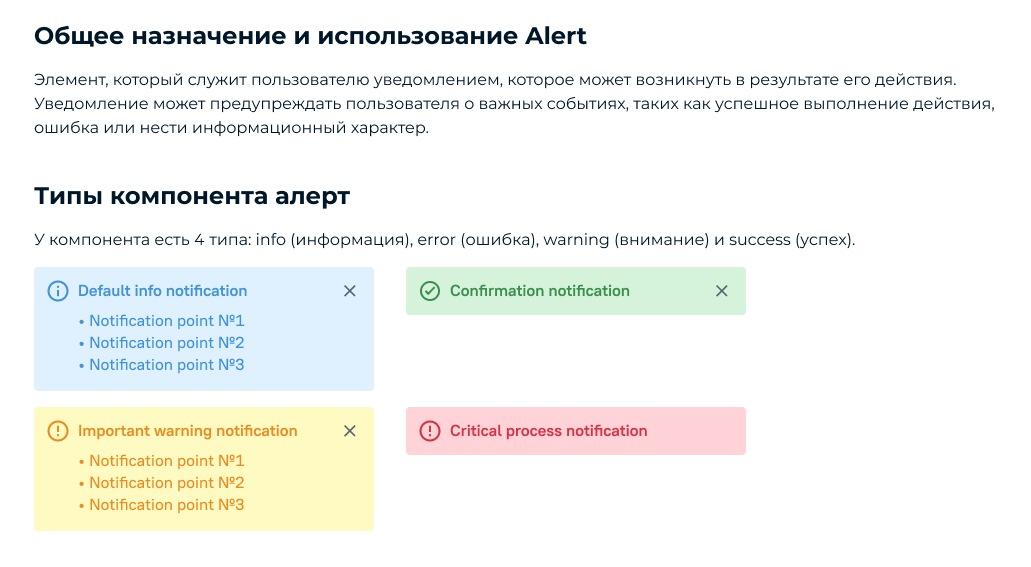Select blue Notification point №1
Screen dimensions: 1031x567
tap(166, 321)
